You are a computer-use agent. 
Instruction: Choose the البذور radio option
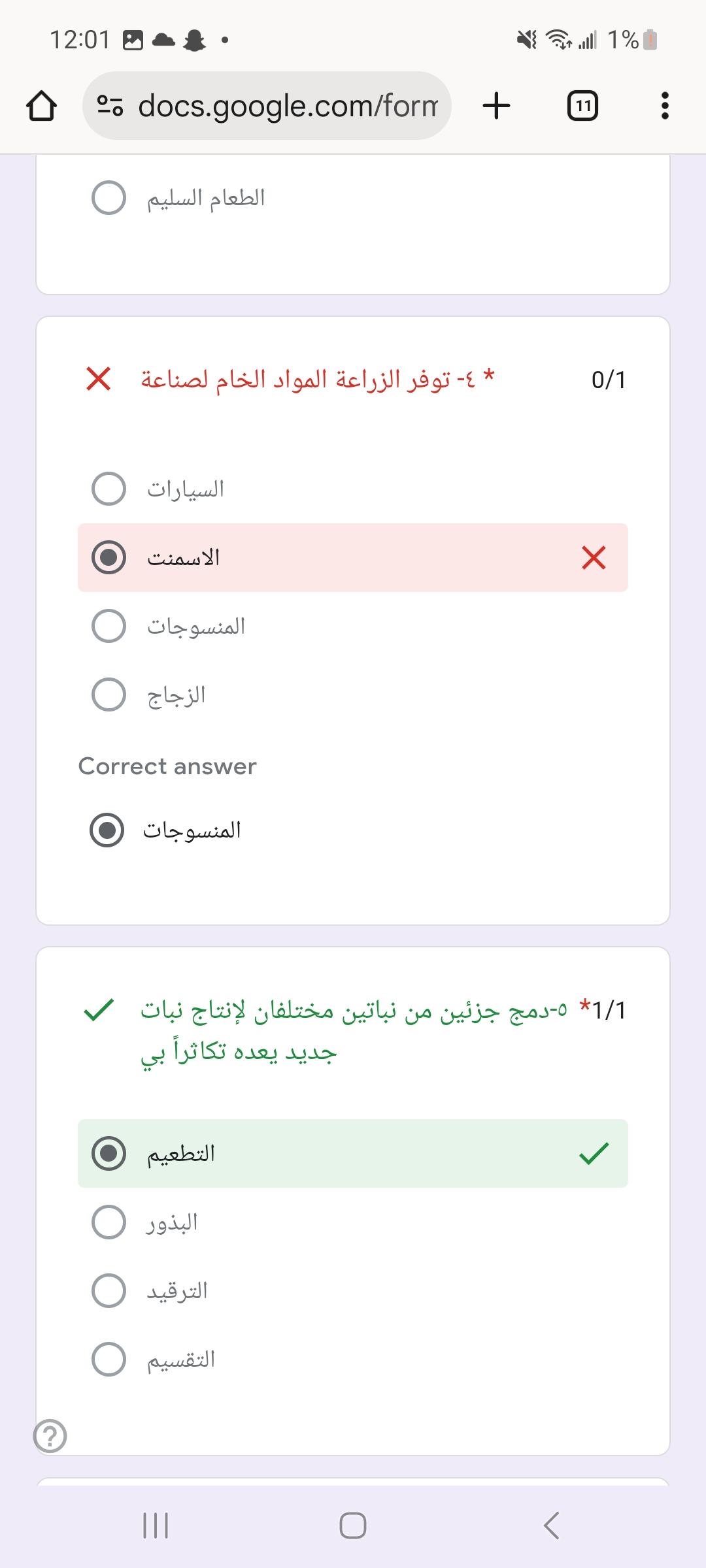click(109, 1222)
